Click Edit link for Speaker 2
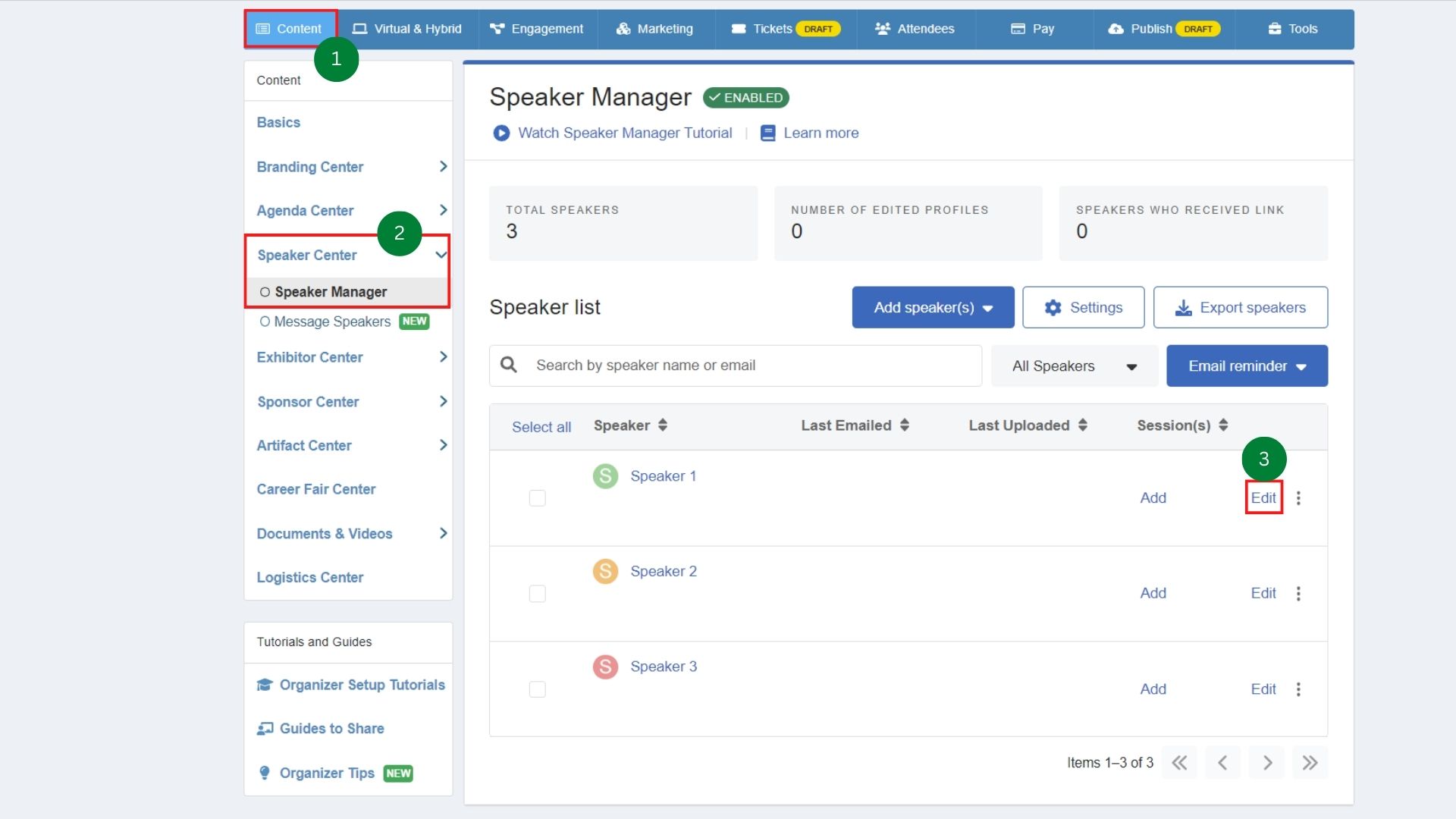Image resolution: width=1456 pixels, height=819 pixels. (x=1263, y=593)
